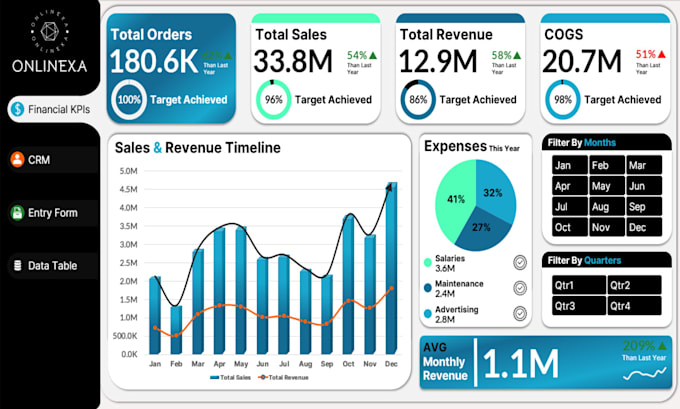Filter by month Feb

click(x=607, y=165)
